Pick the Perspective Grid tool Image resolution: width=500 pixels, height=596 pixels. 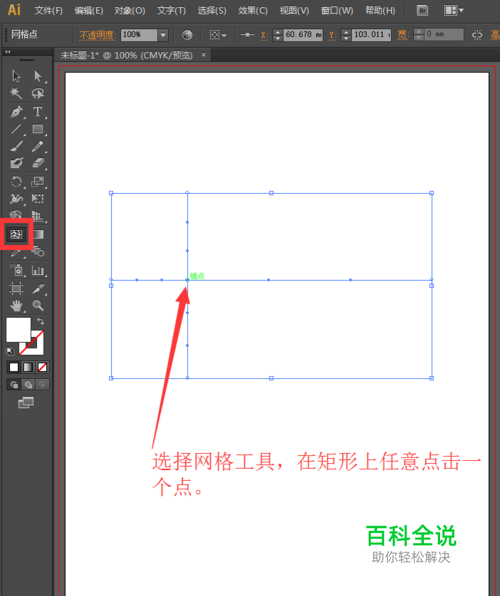(x=38, y=216)
